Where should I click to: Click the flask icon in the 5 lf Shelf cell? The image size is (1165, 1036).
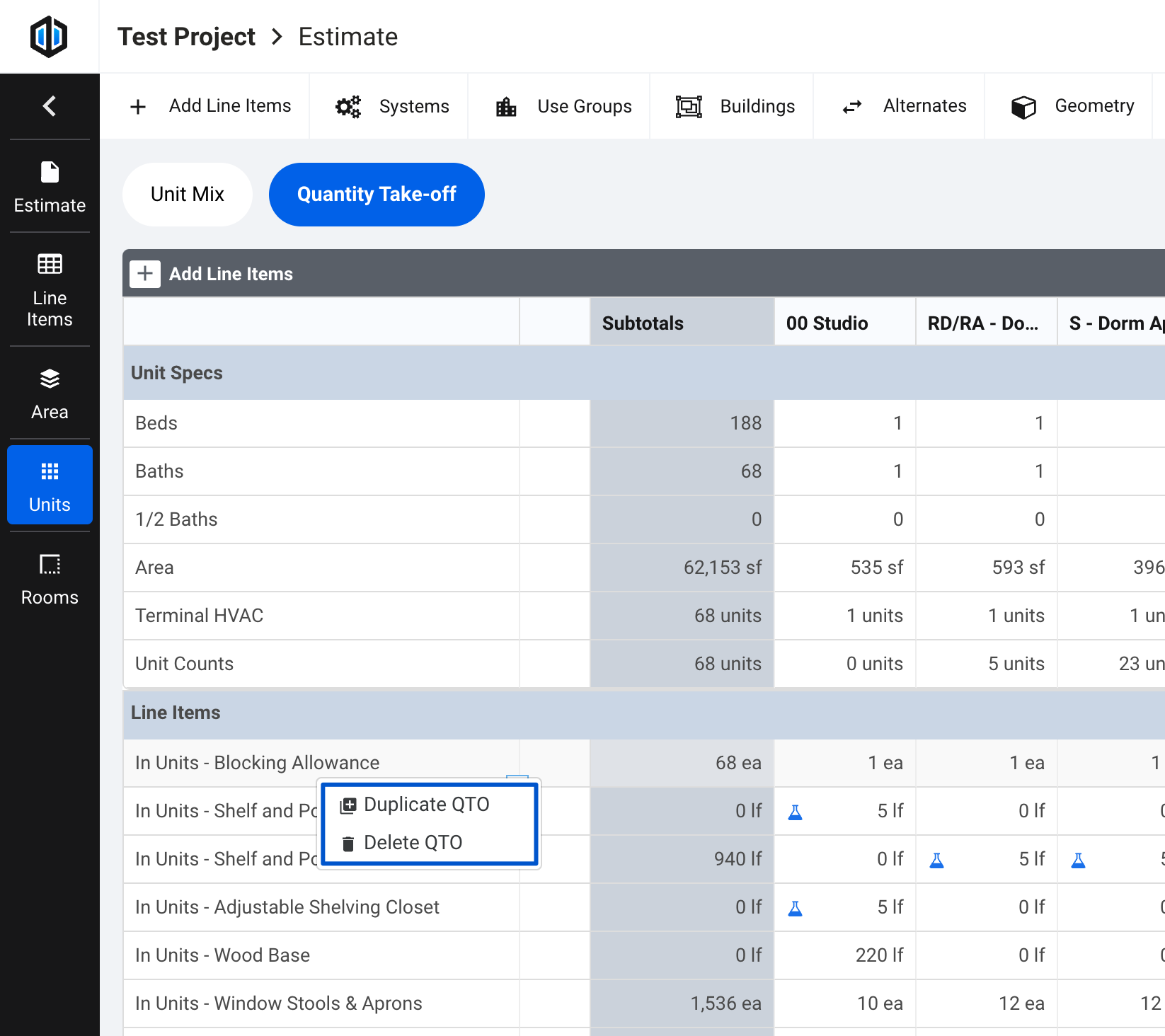796,811
